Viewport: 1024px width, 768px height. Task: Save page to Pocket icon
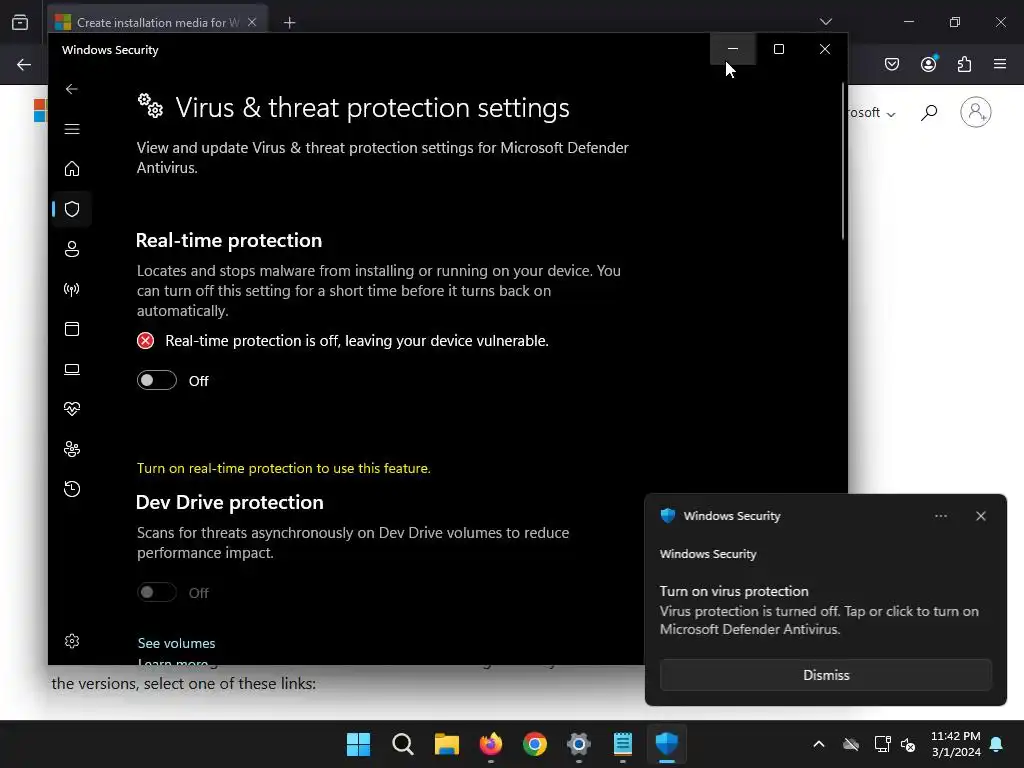891,64
